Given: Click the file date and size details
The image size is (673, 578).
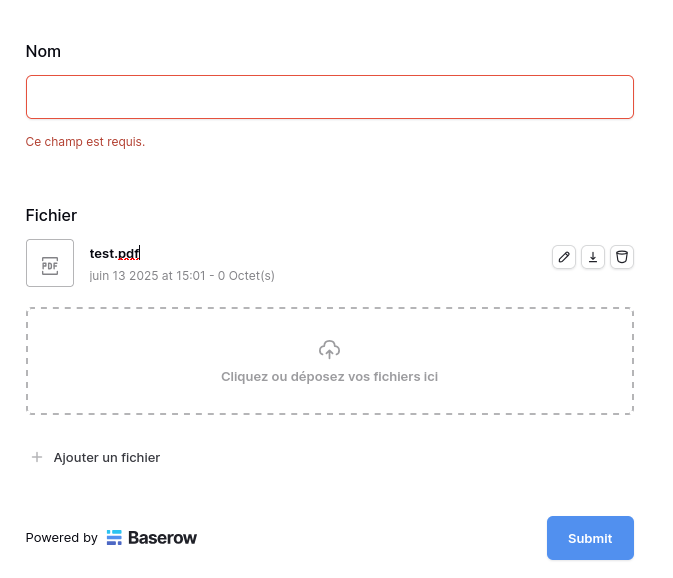Looking at the screenshot, I should coord(182,275).
